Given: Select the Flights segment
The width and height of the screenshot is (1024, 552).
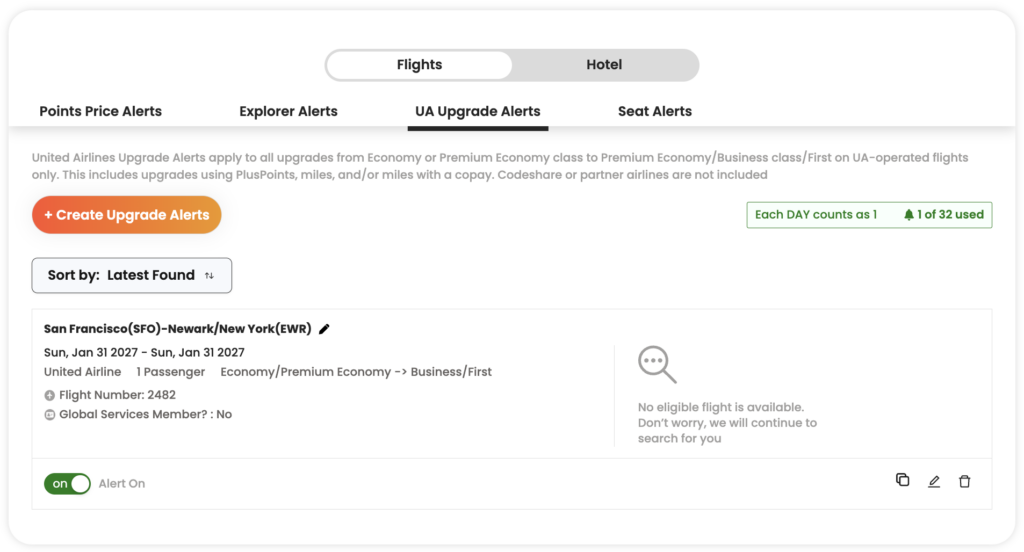Looking at the screenshot, I should (x=419, y=65).
